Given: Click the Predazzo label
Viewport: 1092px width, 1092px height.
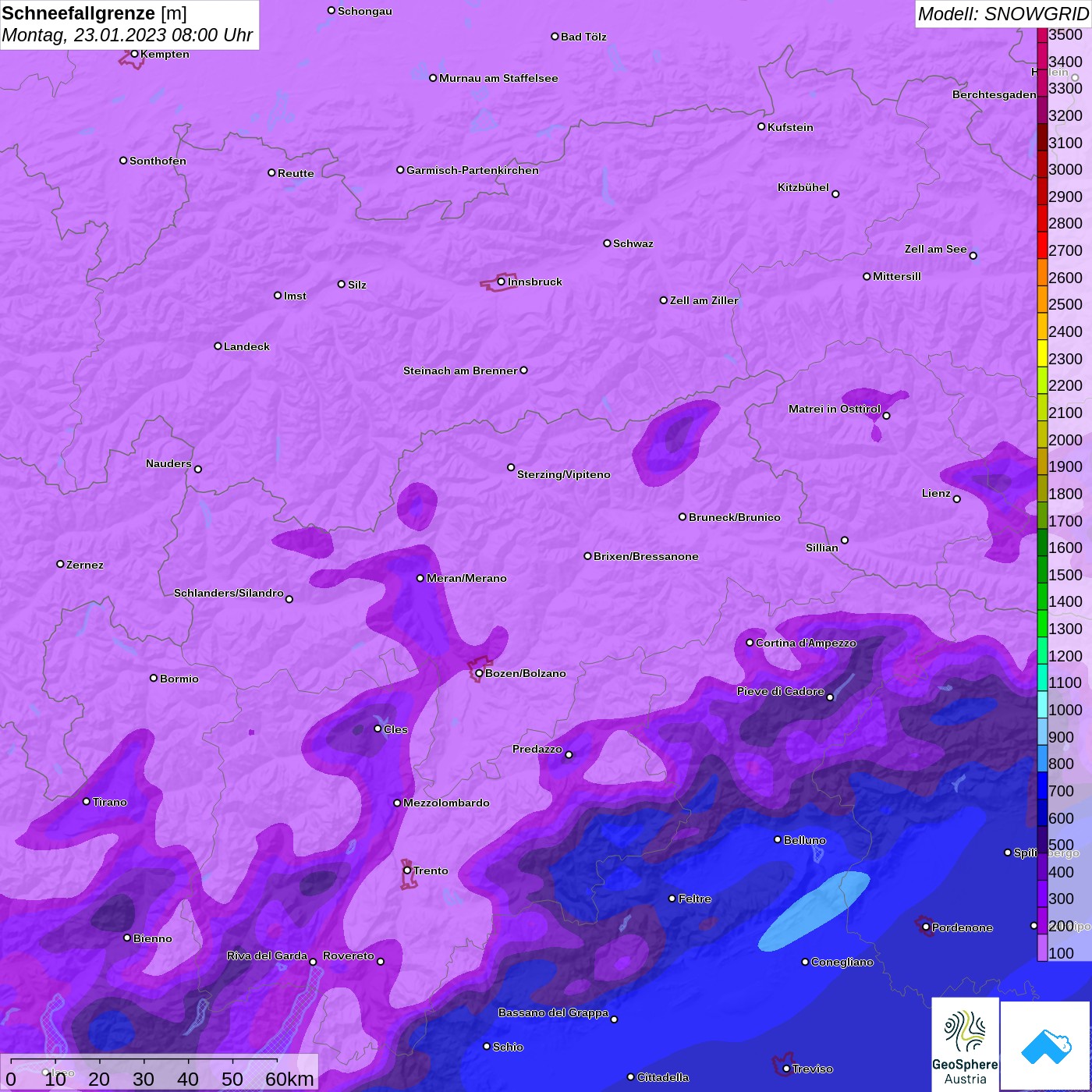Looking at the screenshot, I should pos(537,749).
